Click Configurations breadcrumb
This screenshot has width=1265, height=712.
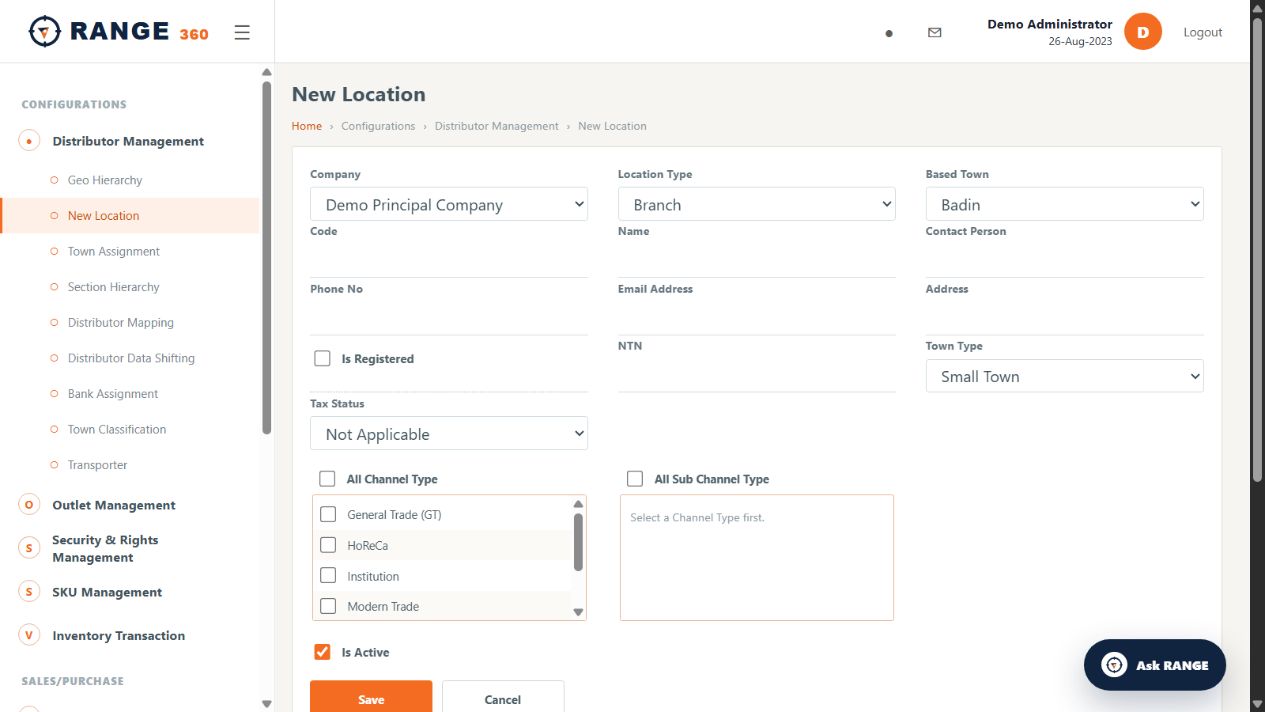[378, 126]
